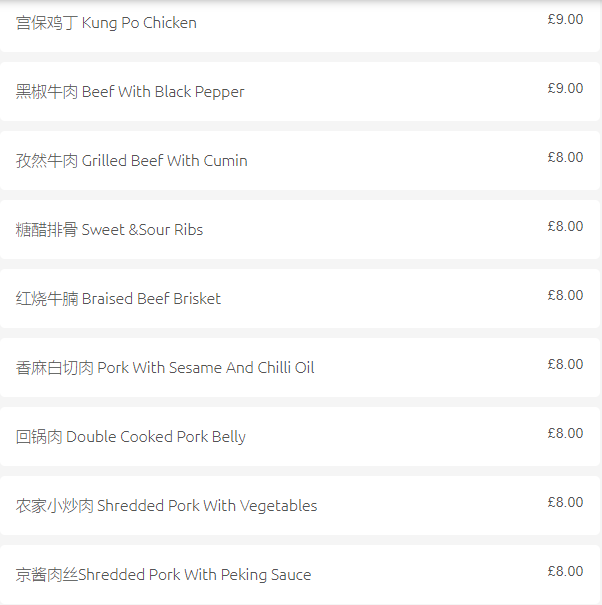
Task: Click the £8.00 price for Shredded Pork With Peking Sauce
Action: (x=565, y=571)
